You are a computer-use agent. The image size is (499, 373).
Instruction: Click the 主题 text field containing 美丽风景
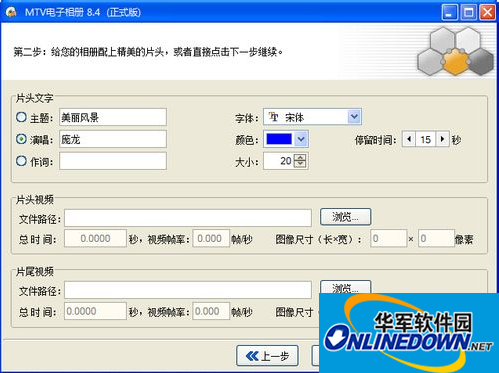pos(113,117)
